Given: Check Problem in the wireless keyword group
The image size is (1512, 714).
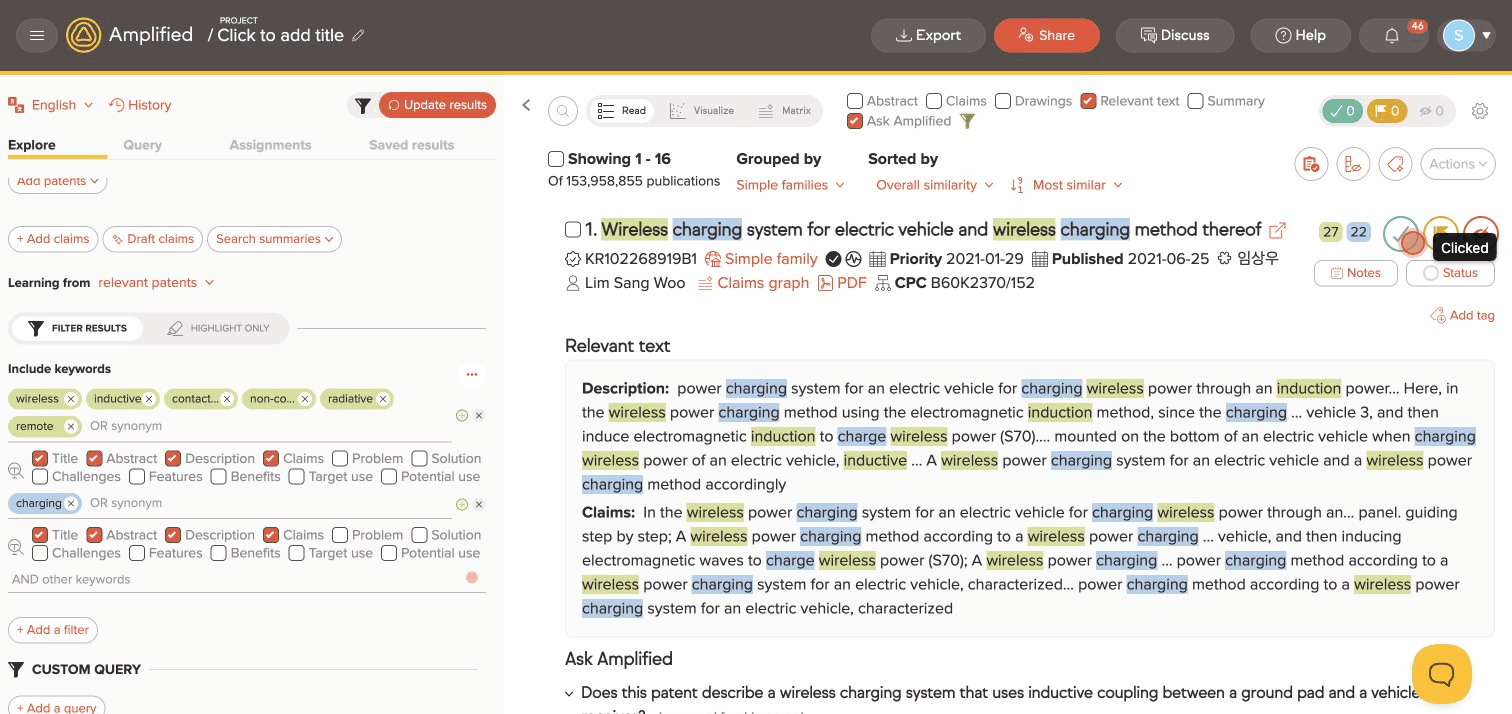Looking at the screenshot, I should click(x=340, y=458).
